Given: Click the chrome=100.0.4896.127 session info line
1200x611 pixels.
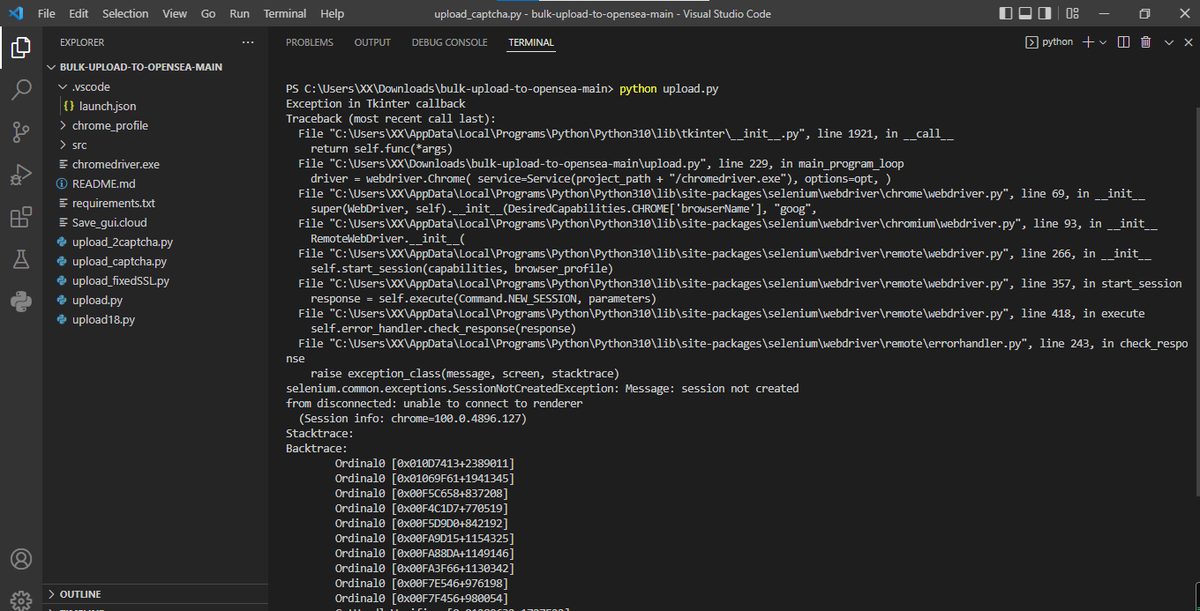Looking at the screenshot, I should pyautogui.click(x=412, y=418).
